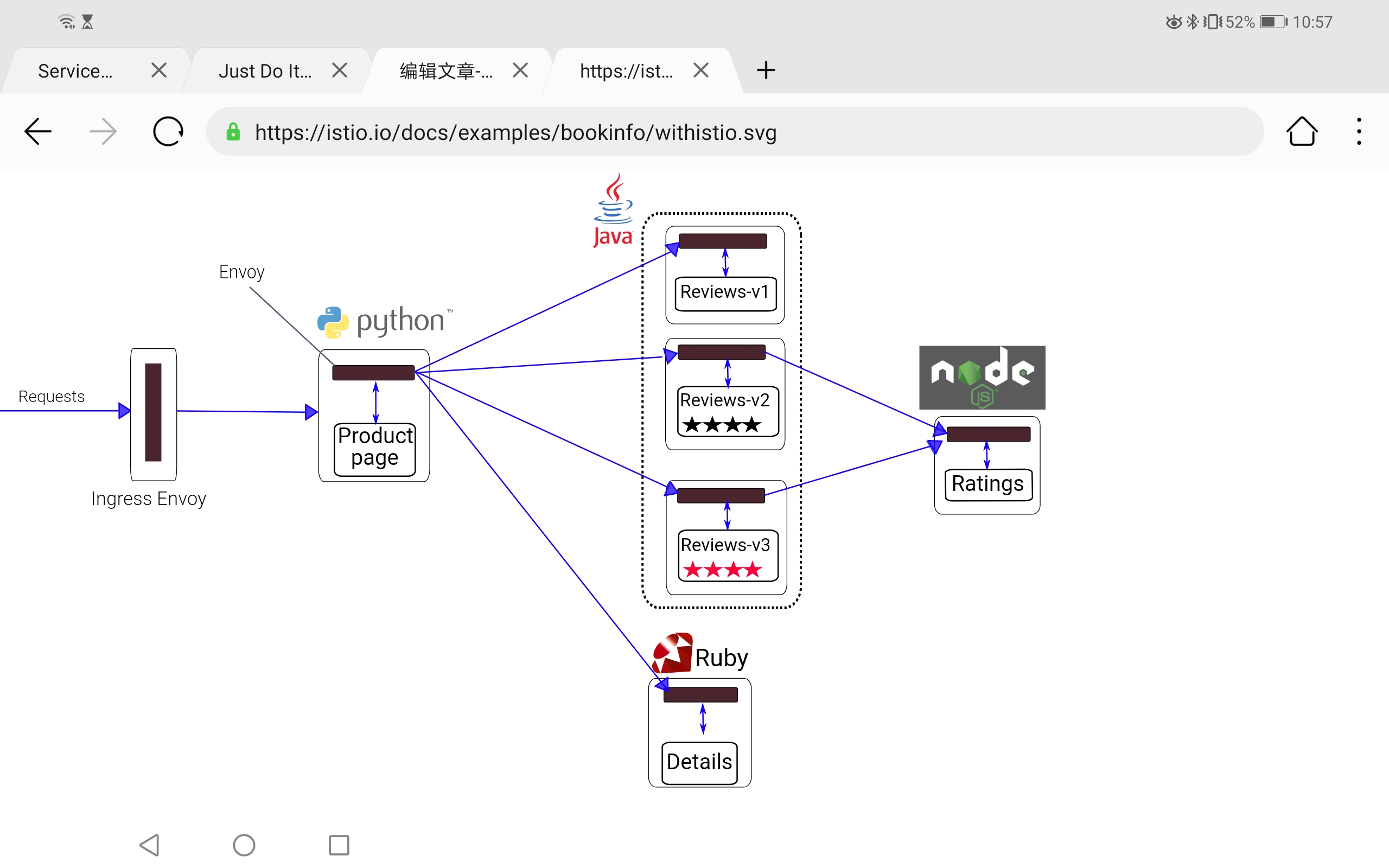Open the Android recent apps square

(339, 845)
